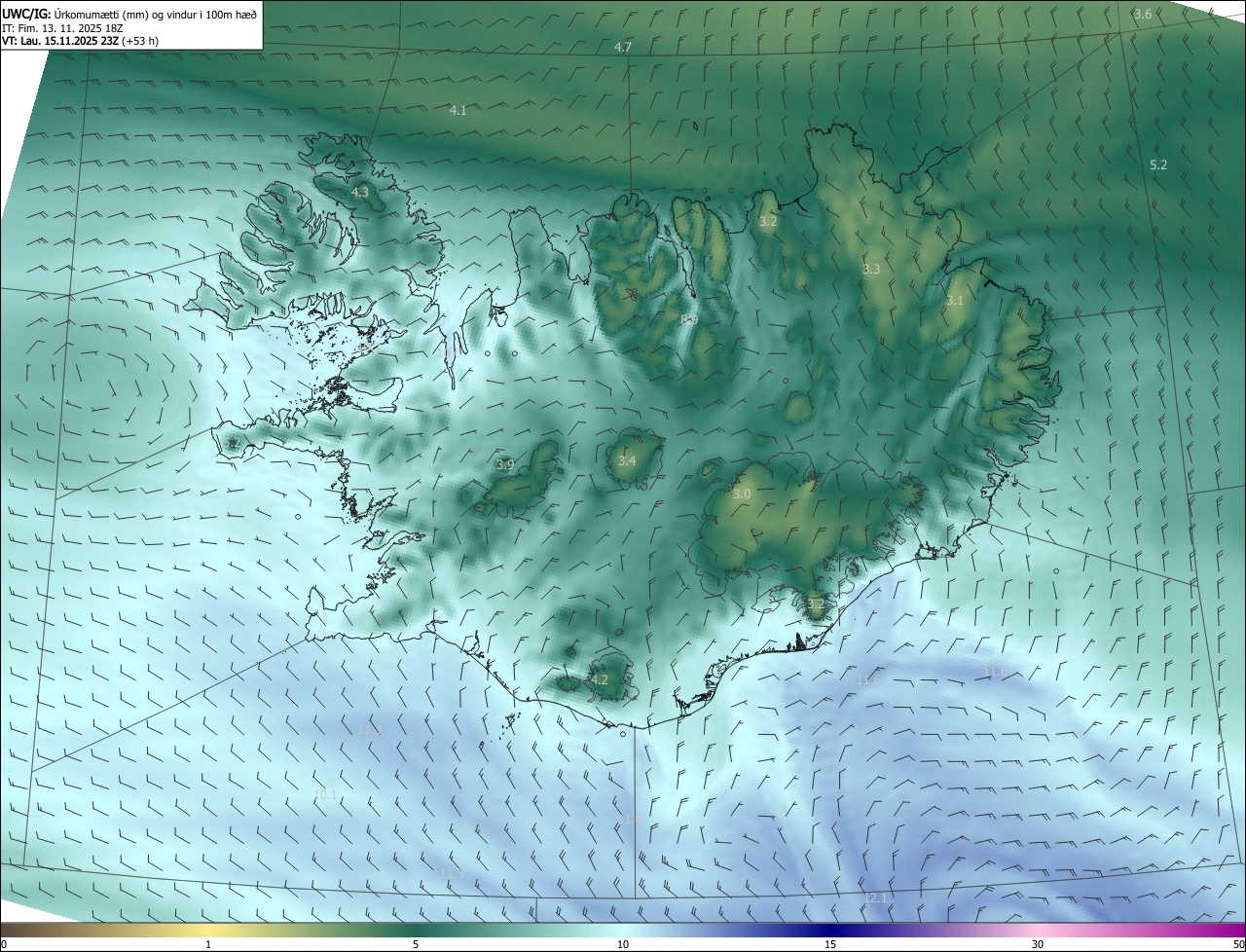Image resolution: width=1246 pixels, height=952 pixels.
Task: Click the color scale tick label 15
Action: (830, 944)
